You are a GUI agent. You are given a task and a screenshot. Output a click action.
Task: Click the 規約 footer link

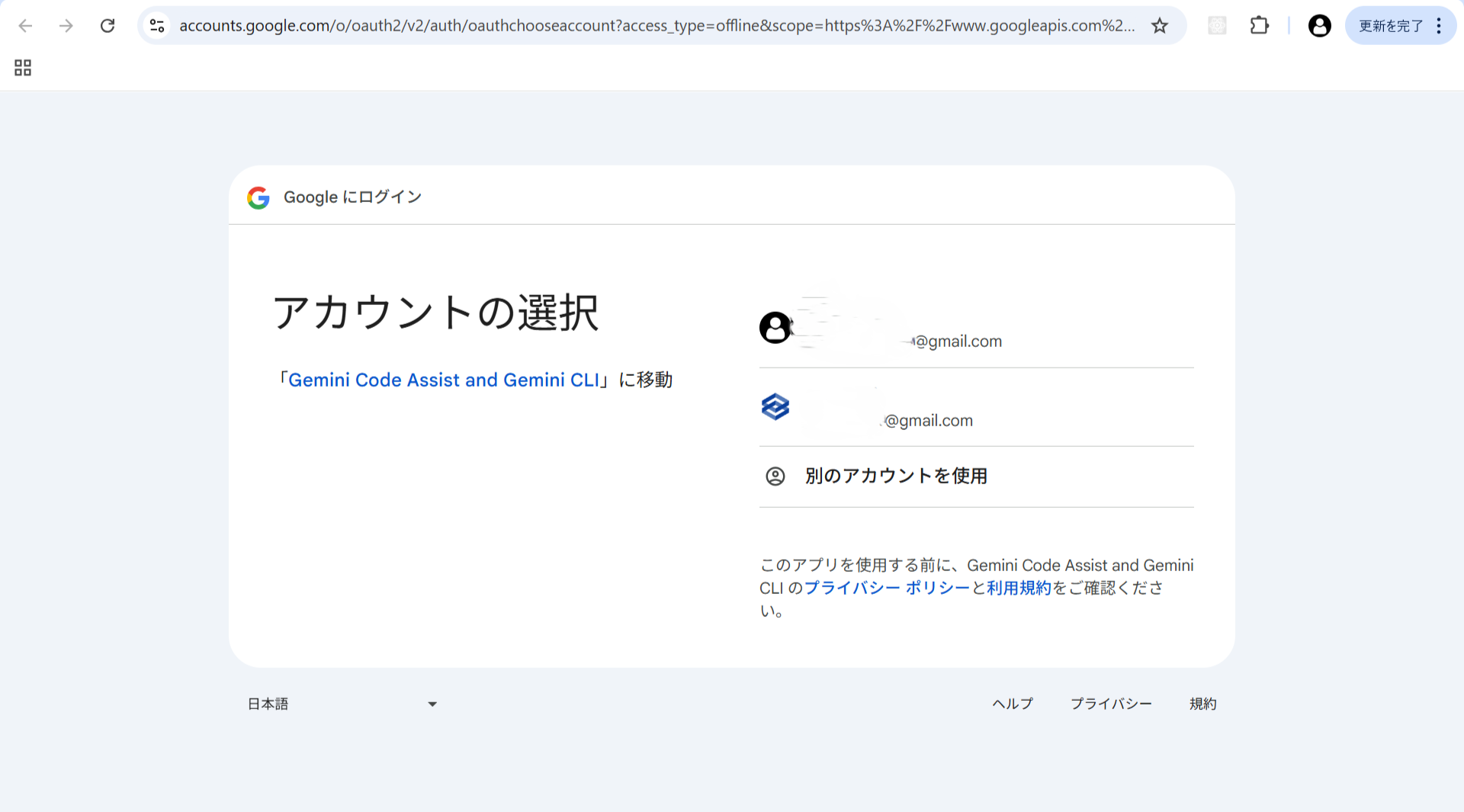1202,704
